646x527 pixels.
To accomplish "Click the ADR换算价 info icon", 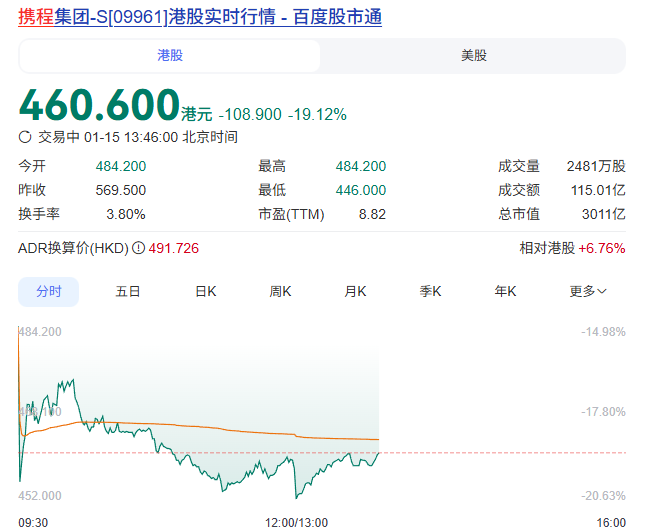I will pyautogui.click(x=138, y=248).
